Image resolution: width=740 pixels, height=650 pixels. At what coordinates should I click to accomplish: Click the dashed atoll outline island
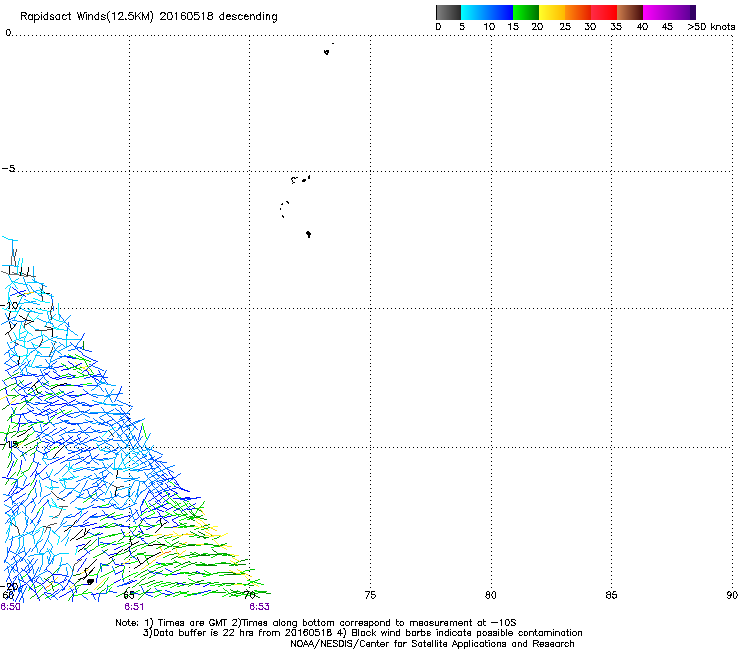point(284,209)
